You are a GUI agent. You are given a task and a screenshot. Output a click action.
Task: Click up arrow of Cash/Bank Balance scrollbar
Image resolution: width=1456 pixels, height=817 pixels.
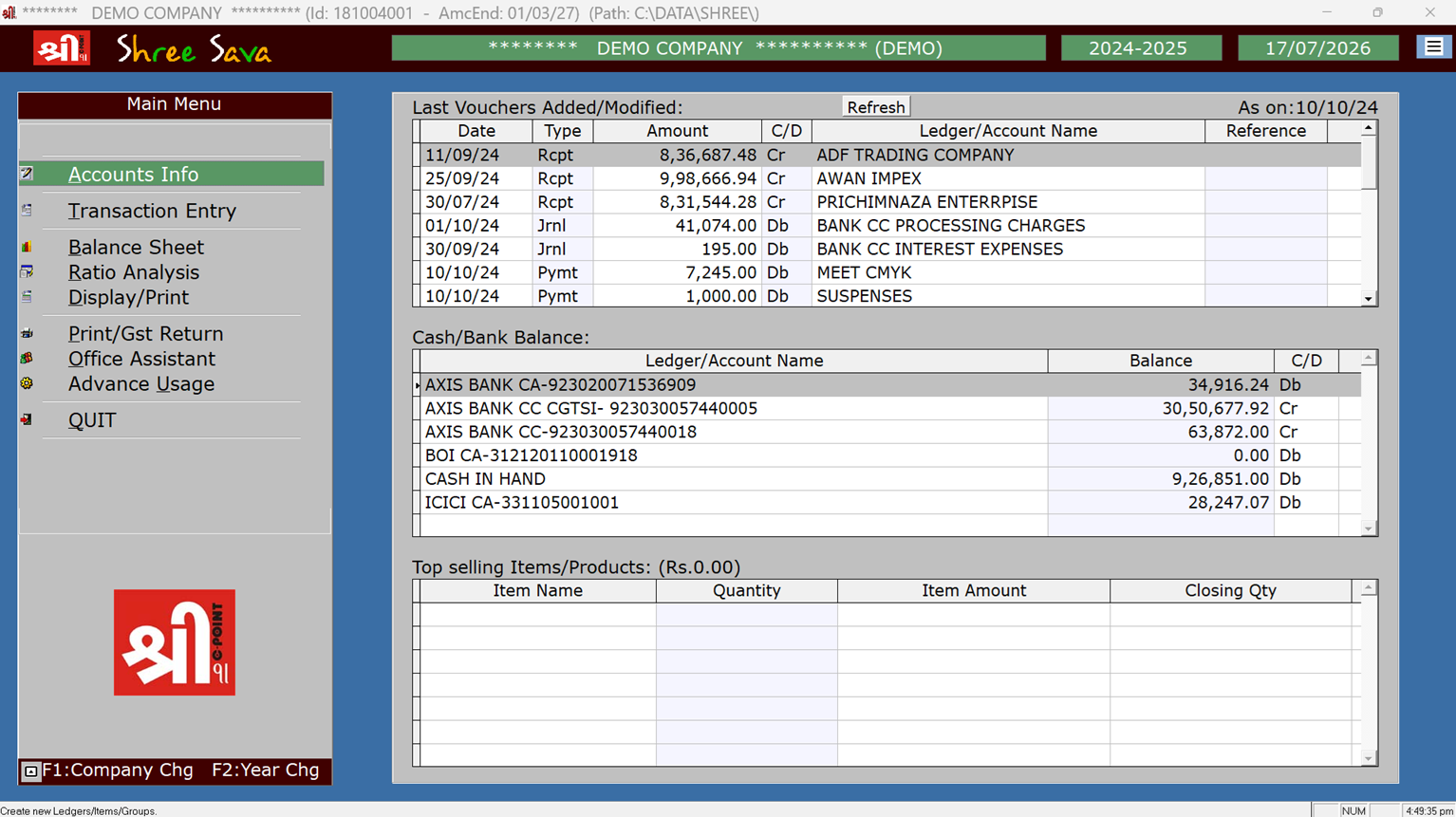(1368, 359)
